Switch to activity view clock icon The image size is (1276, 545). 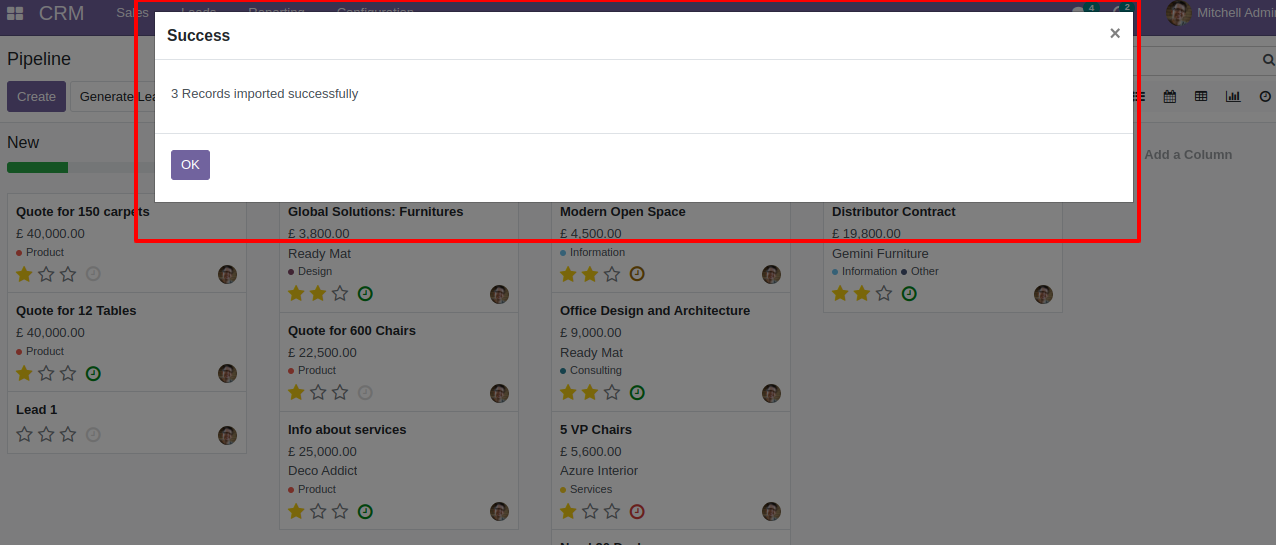[x=1265, y=97]
